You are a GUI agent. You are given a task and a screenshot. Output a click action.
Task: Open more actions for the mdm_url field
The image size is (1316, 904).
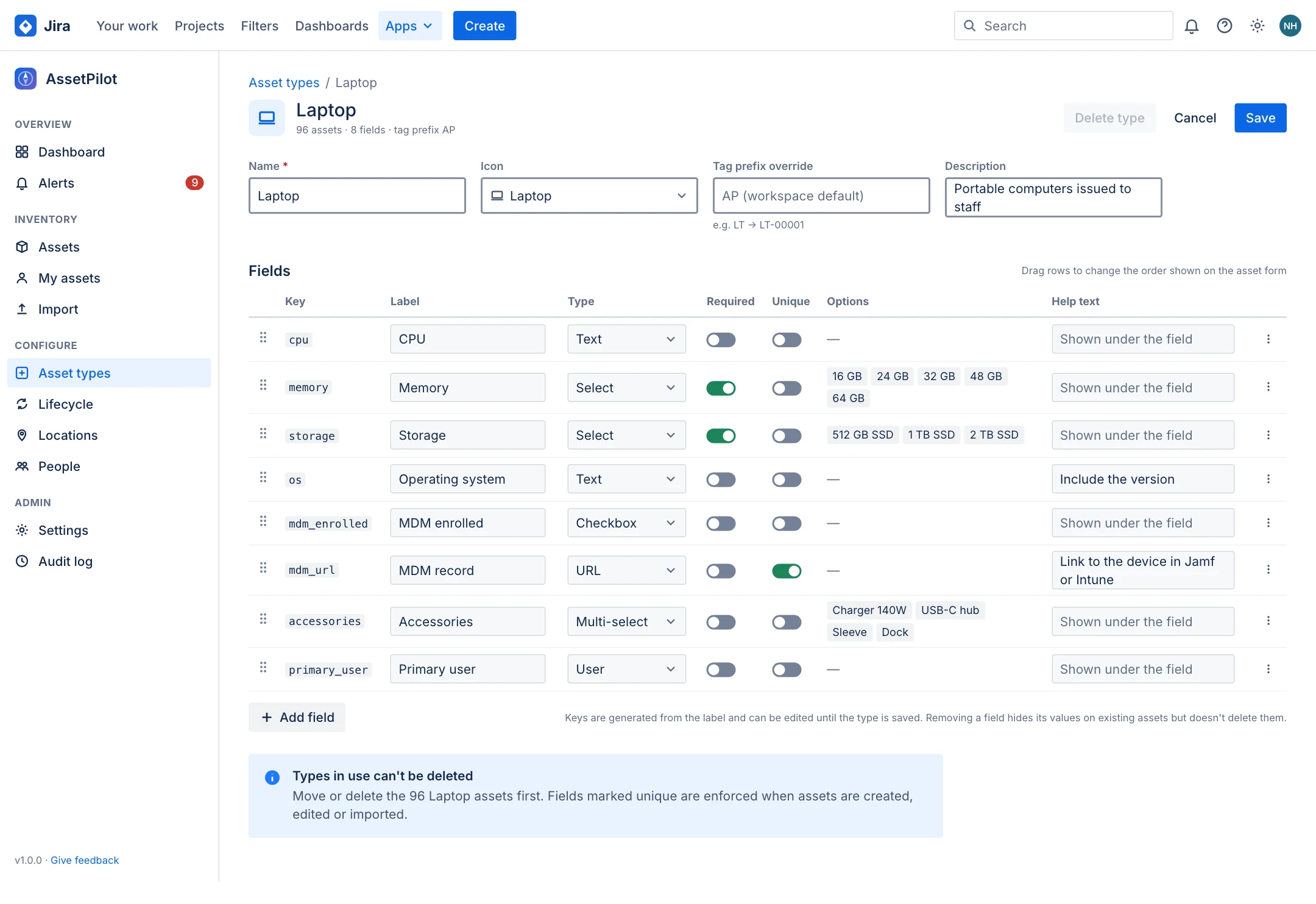click(1268, 570)
